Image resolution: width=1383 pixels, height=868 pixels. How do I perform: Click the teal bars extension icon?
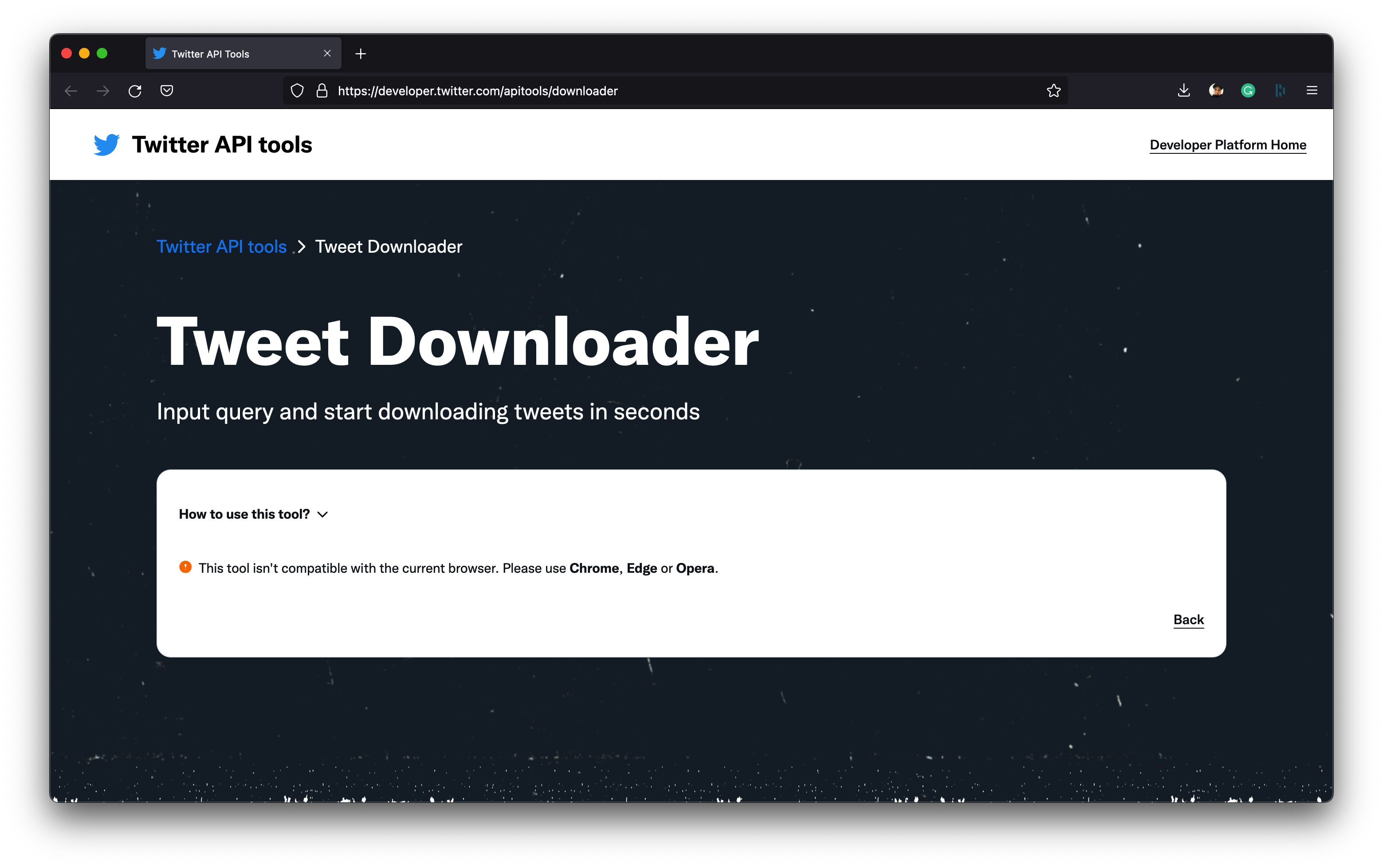click(x=1280, y=91)
